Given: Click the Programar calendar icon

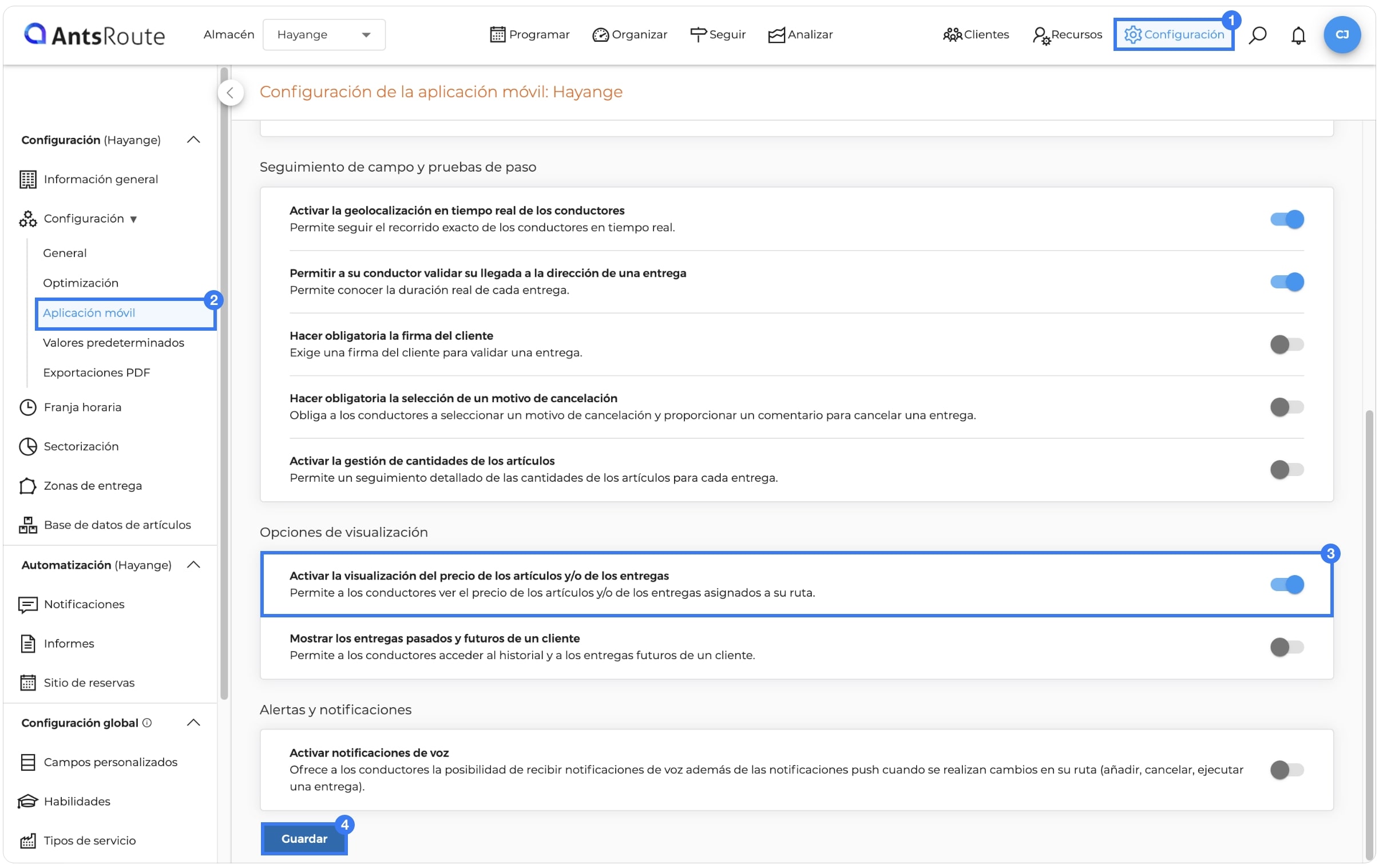Looking at the screenshot, I should click(x=498, y=35).
